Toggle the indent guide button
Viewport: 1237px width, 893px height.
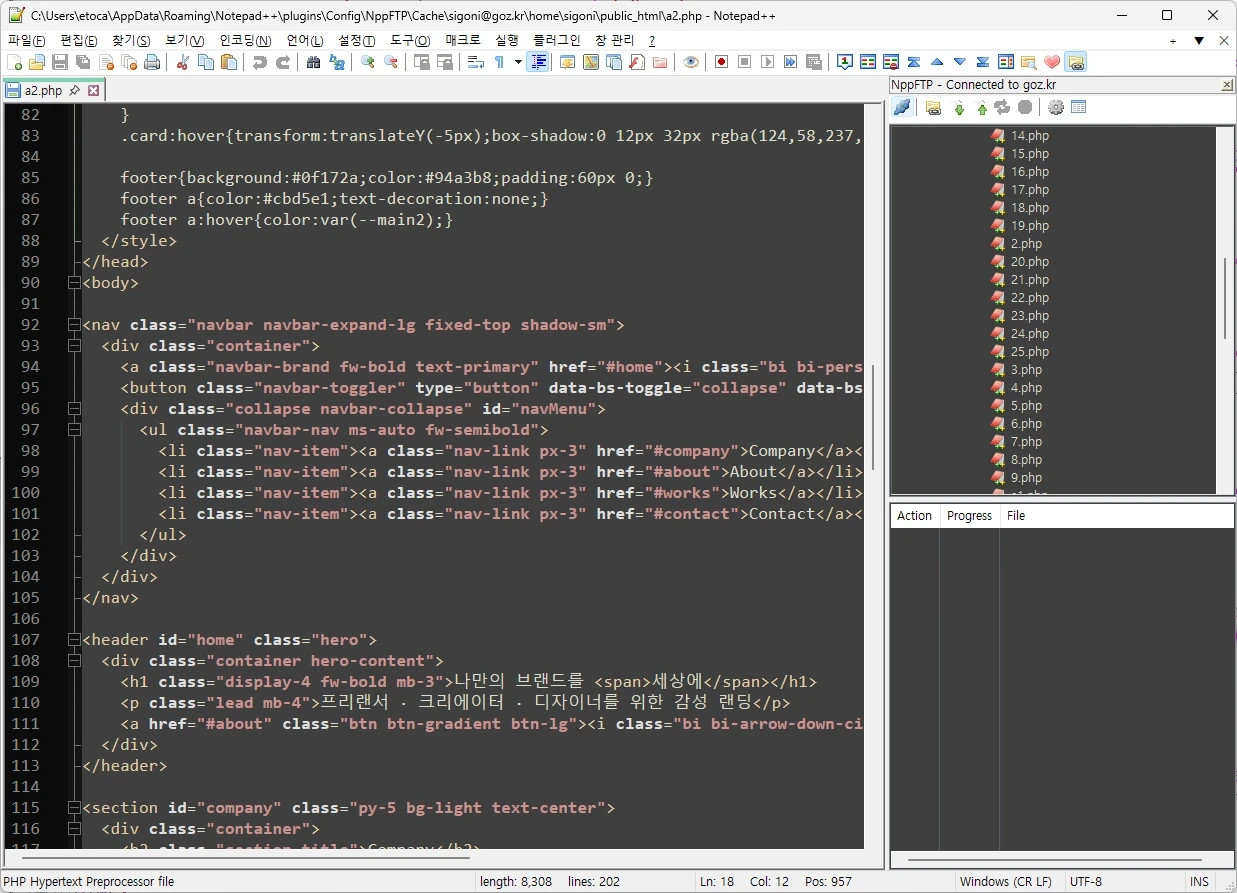(539, 62)
